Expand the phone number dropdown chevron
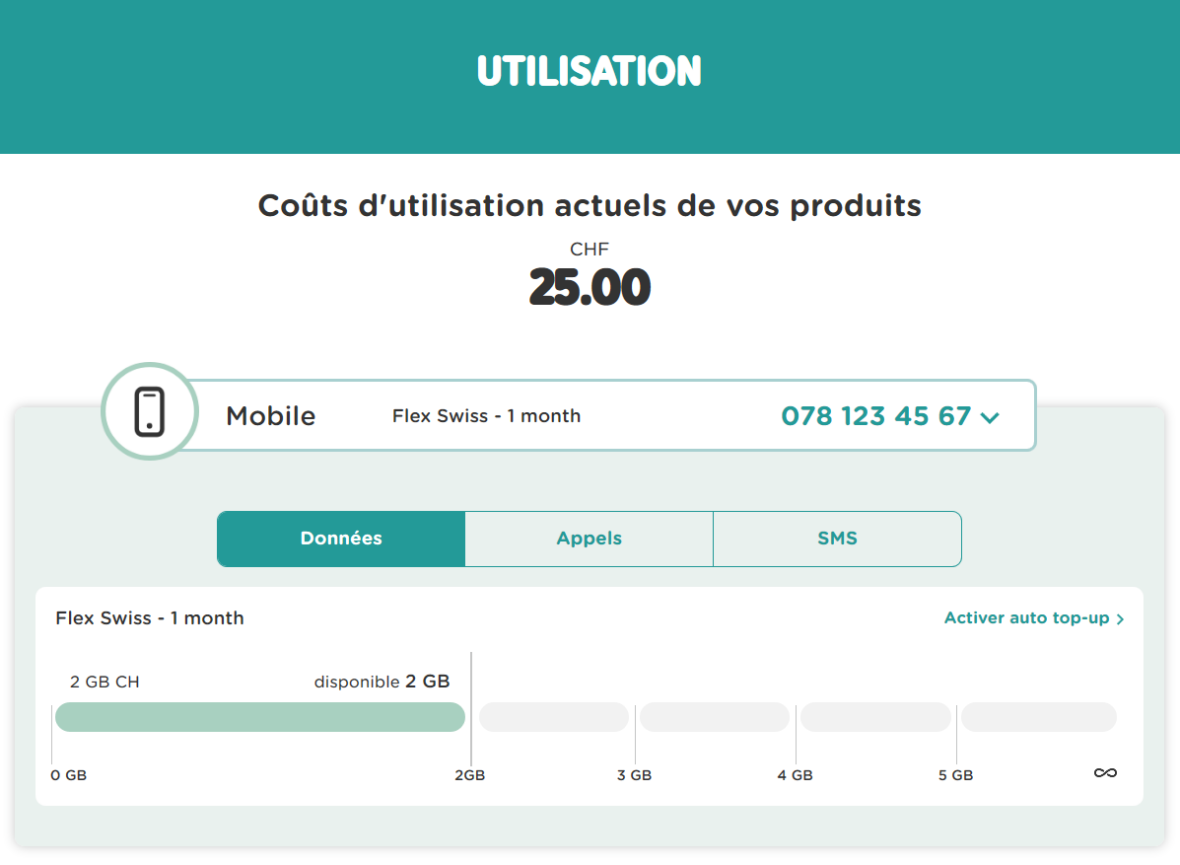1180x865 pixels. click(x=990, y=418)
